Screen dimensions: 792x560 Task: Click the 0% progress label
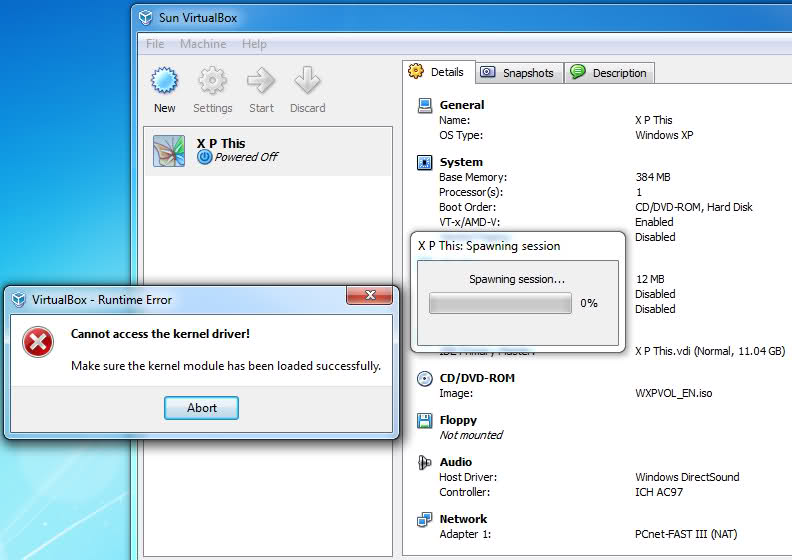pyautogui.click(x=589, y=303)
